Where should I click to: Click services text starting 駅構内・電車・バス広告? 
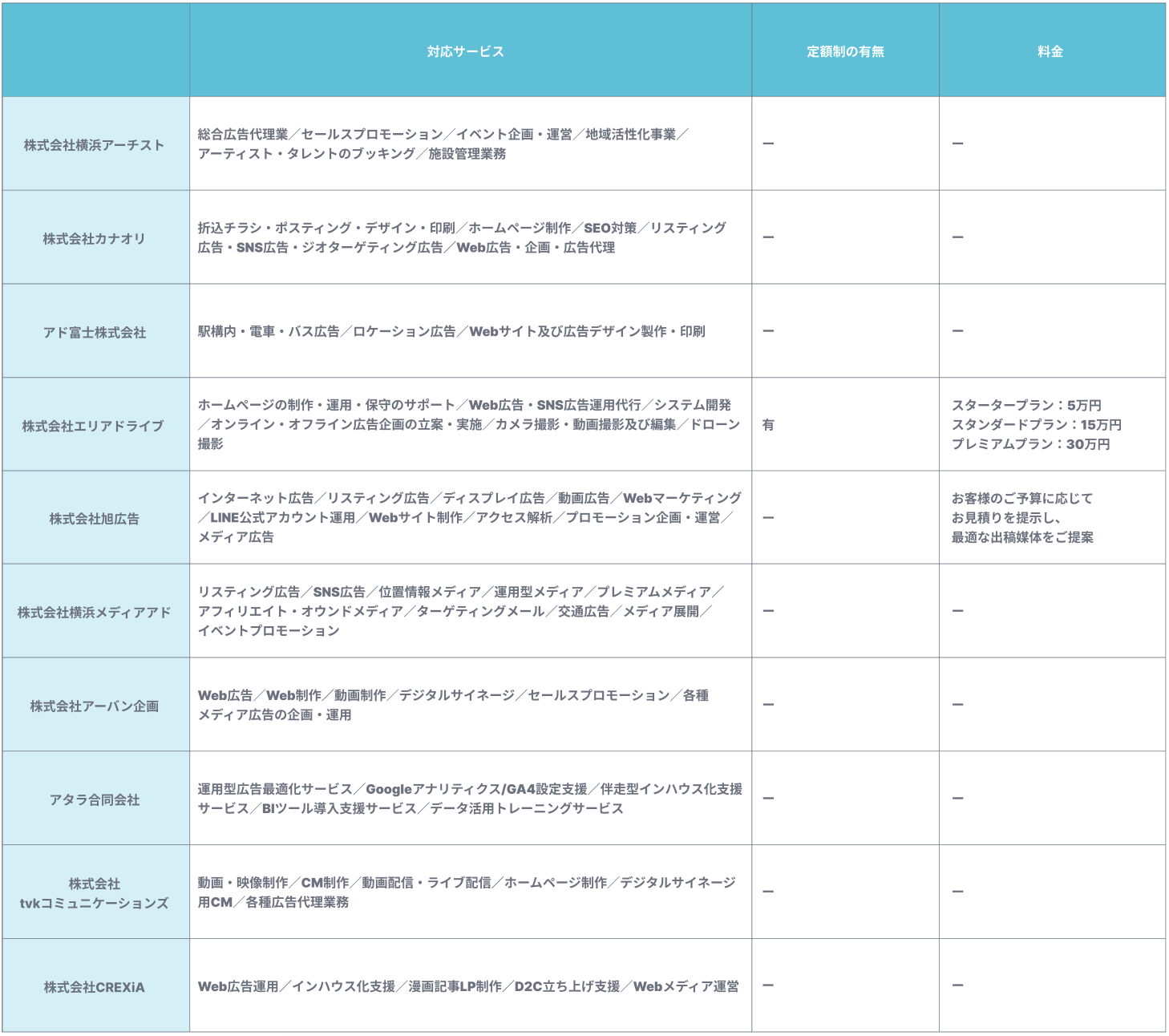tap(451, 331)
